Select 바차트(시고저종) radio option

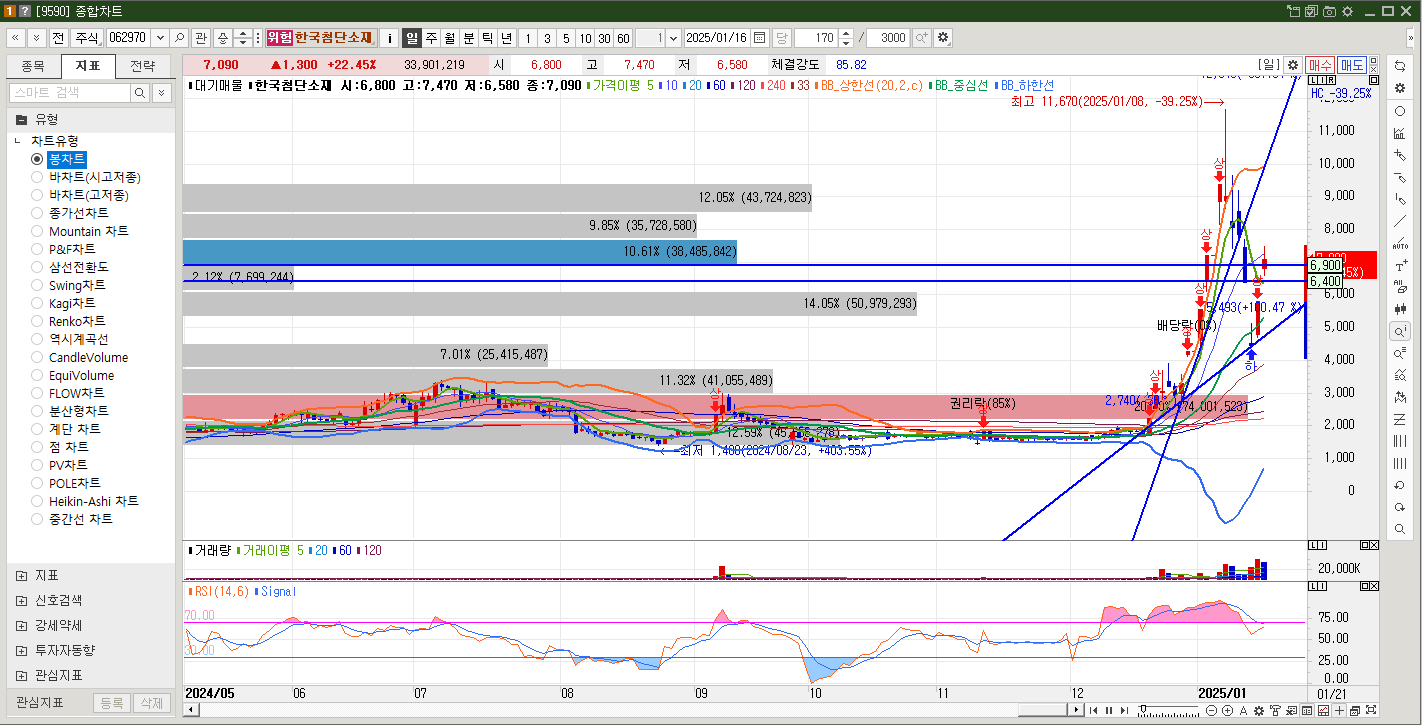point(37,177)
